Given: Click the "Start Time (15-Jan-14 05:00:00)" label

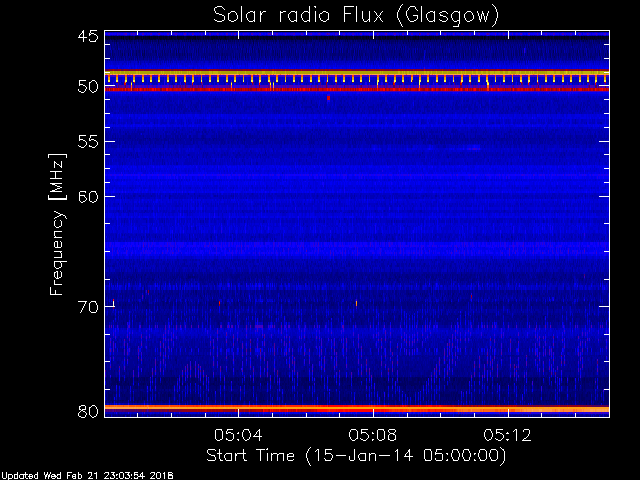Looking at the screenshot, I should pyautogui.click(x=355, y=455).
